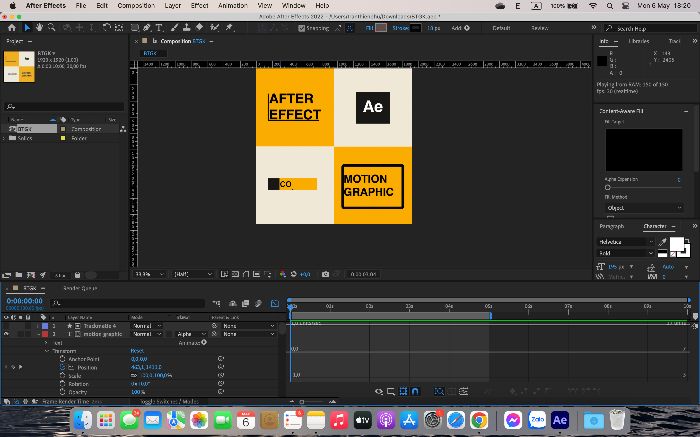This screenshot has width=700, height=437.
Task: Open the Effect menu
Action: [x=200, y=5]
